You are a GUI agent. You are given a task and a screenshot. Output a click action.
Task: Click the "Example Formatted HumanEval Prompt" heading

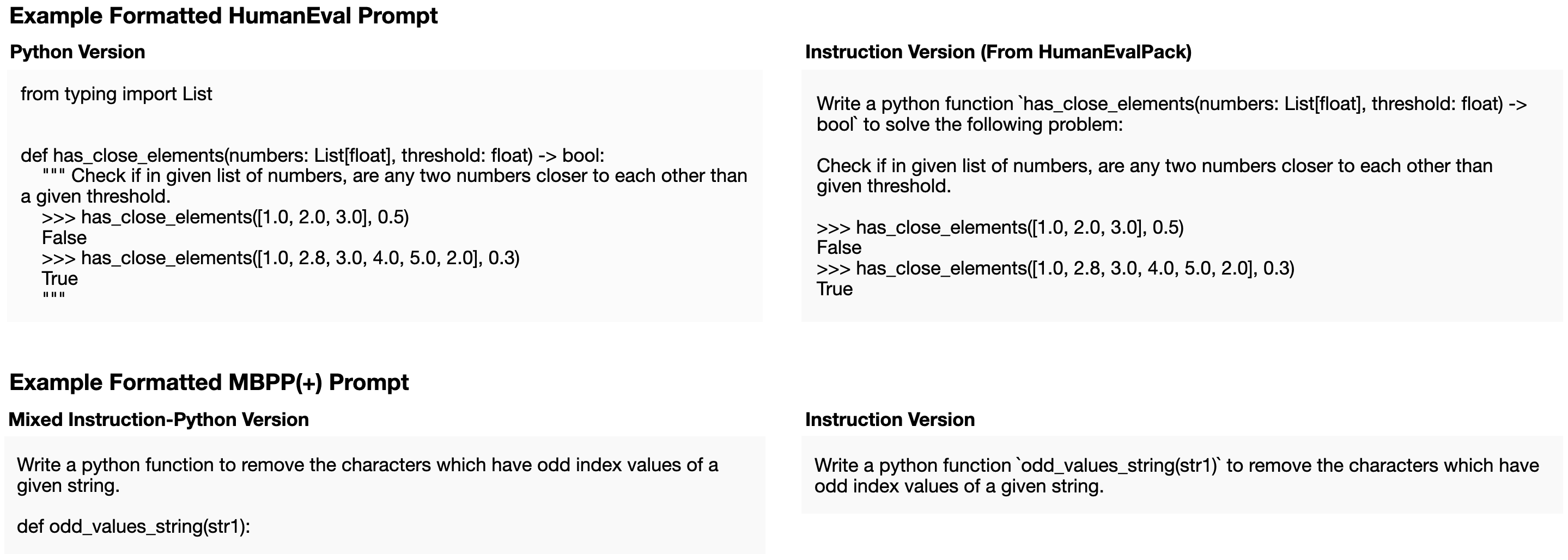pos(223,16)
